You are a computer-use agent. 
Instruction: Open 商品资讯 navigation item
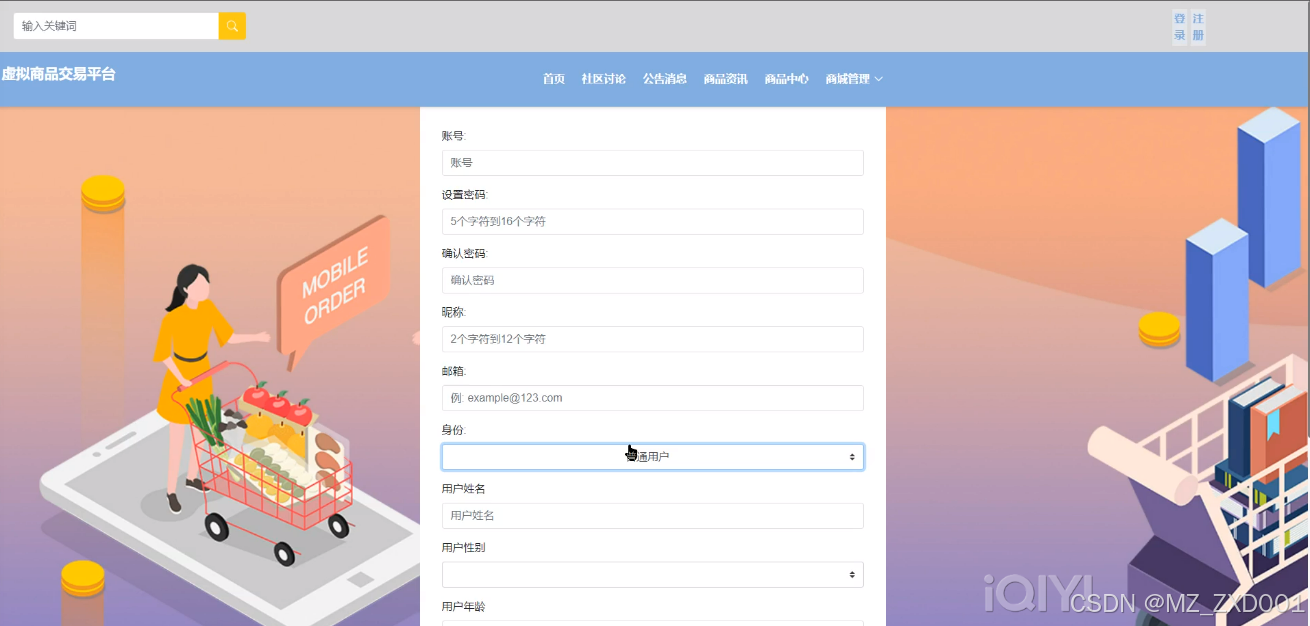(x=726, y=79)
